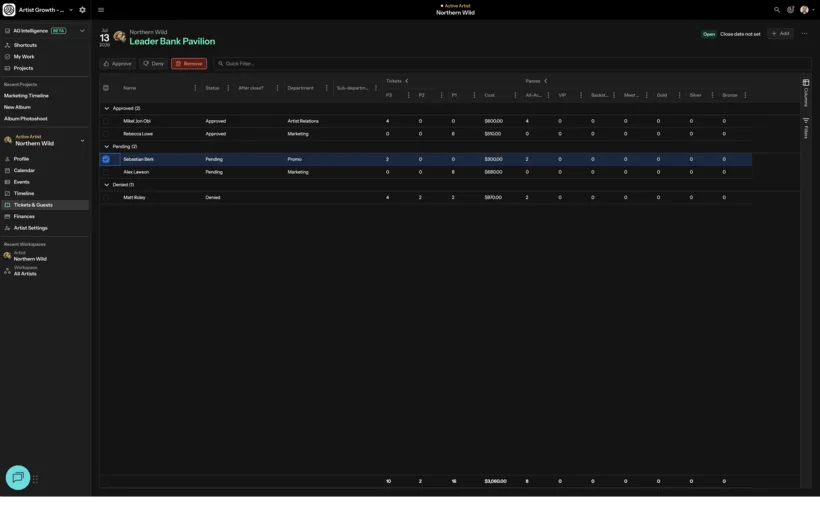Click the Add button

780,33
